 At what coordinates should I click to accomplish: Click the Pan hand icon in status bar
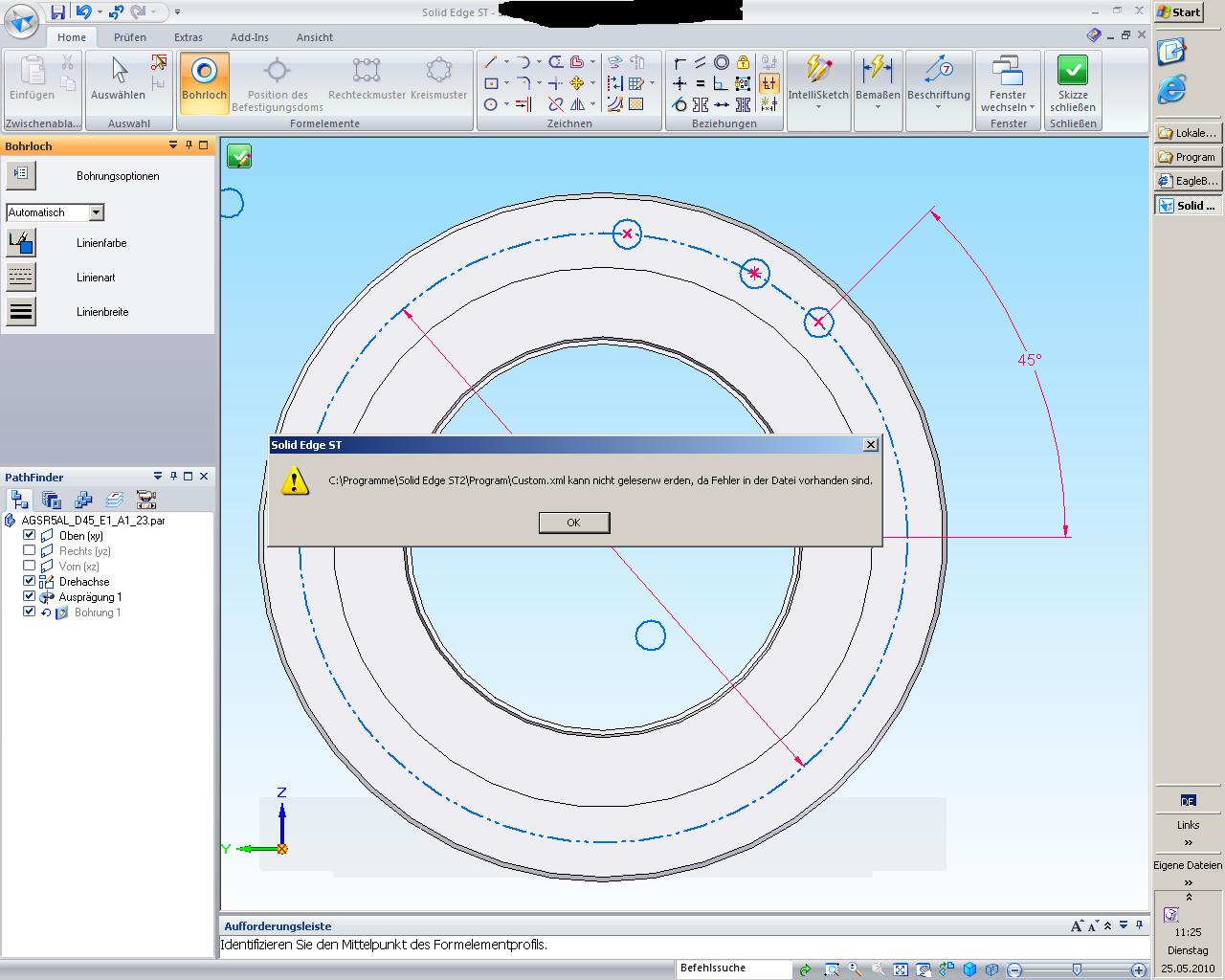pyautogui.click(x=924, y=969)
